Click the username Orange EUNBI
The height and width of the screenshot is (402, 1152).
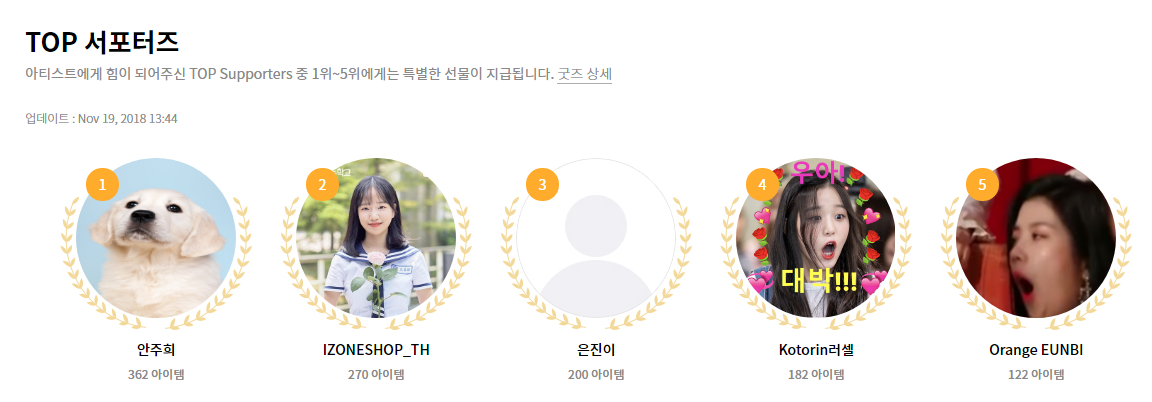point(1036,351)
